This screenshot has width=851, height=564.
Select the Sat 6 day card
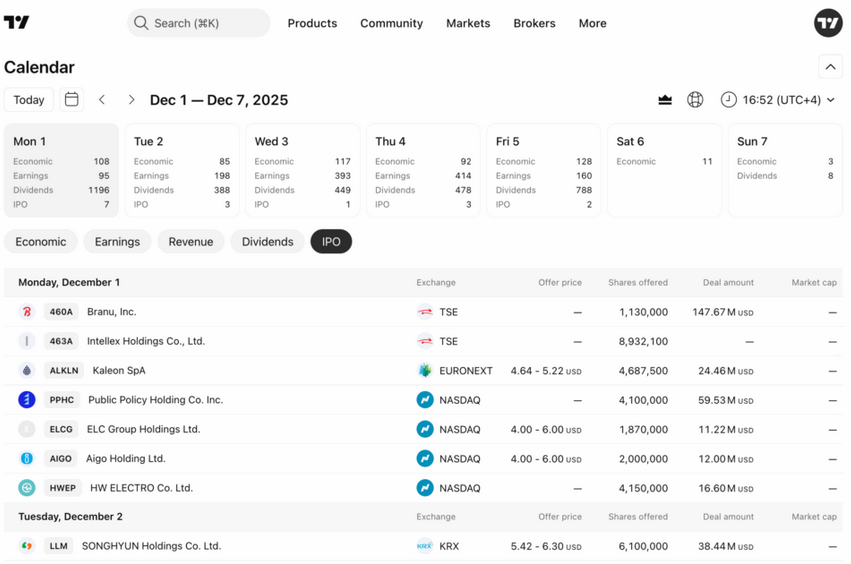coord(664,170)
